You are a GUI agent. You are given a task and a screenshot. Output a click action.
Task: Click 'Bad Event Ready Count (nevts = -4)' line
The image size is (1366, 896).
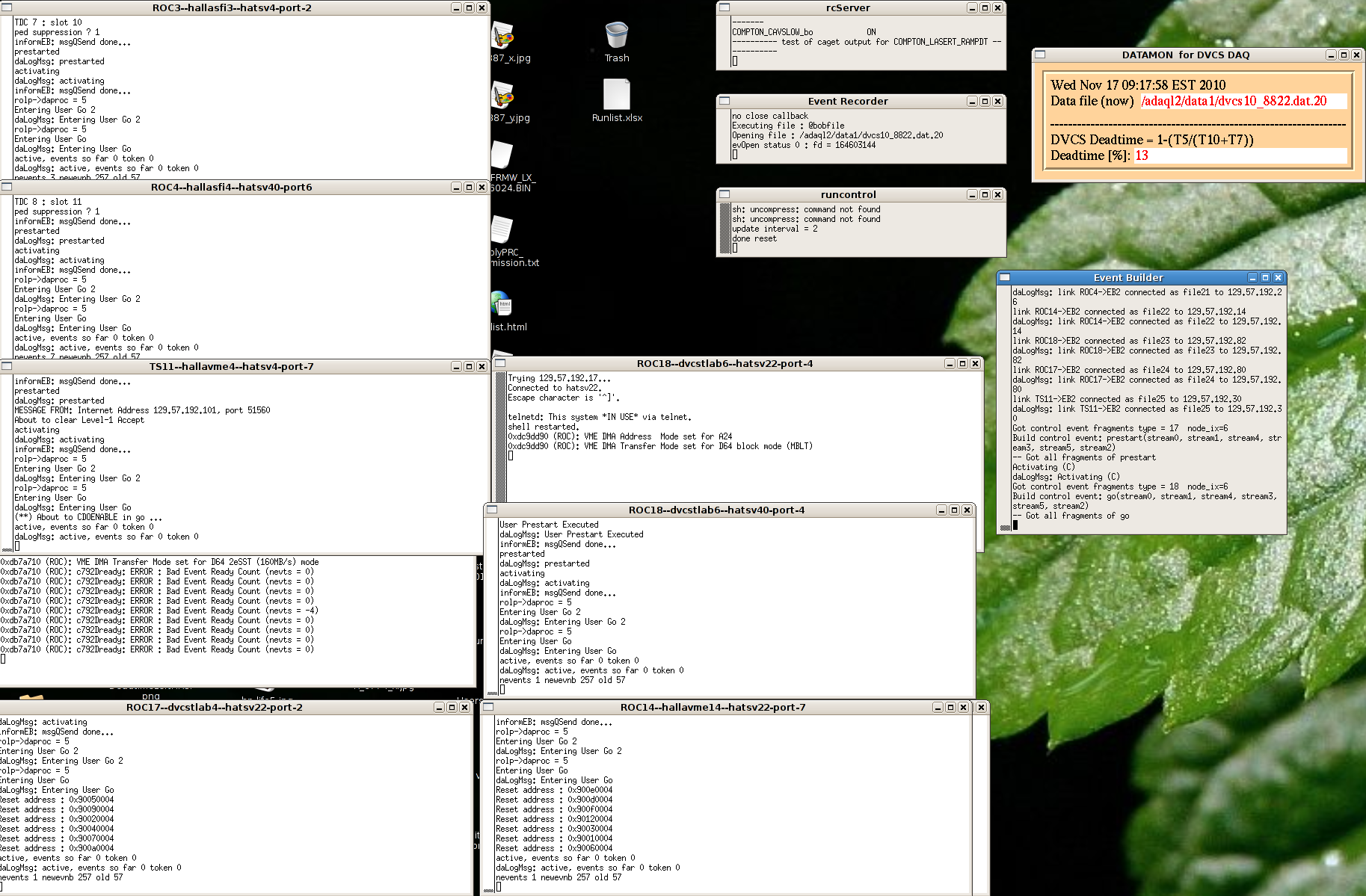click(x=159, y=611)
